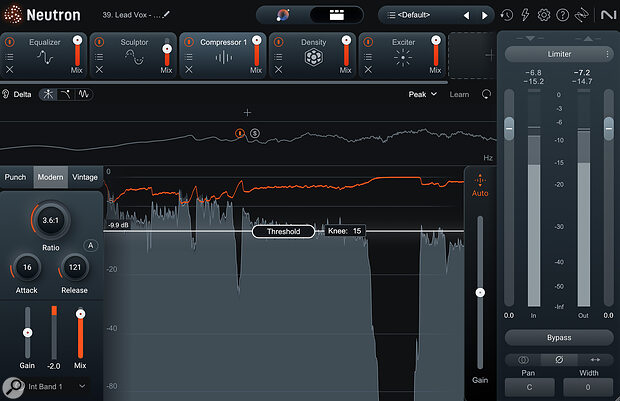Viewport: 620px width, 401px height.
Task: Click the inter-plugin communication icon beside help
Action: 581,15
